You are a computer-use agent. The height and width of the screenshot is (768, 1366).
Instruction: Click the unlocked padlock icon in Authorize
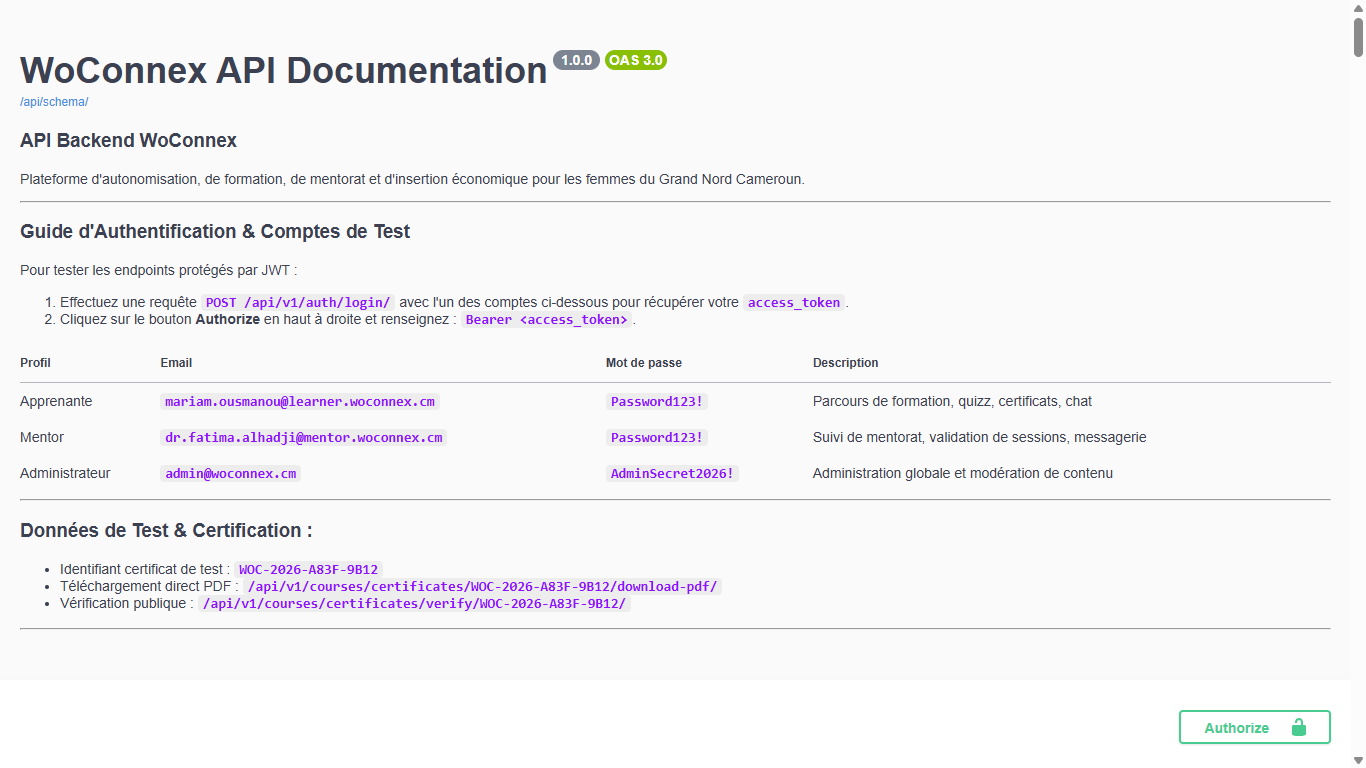click(x=1299, y=727)
